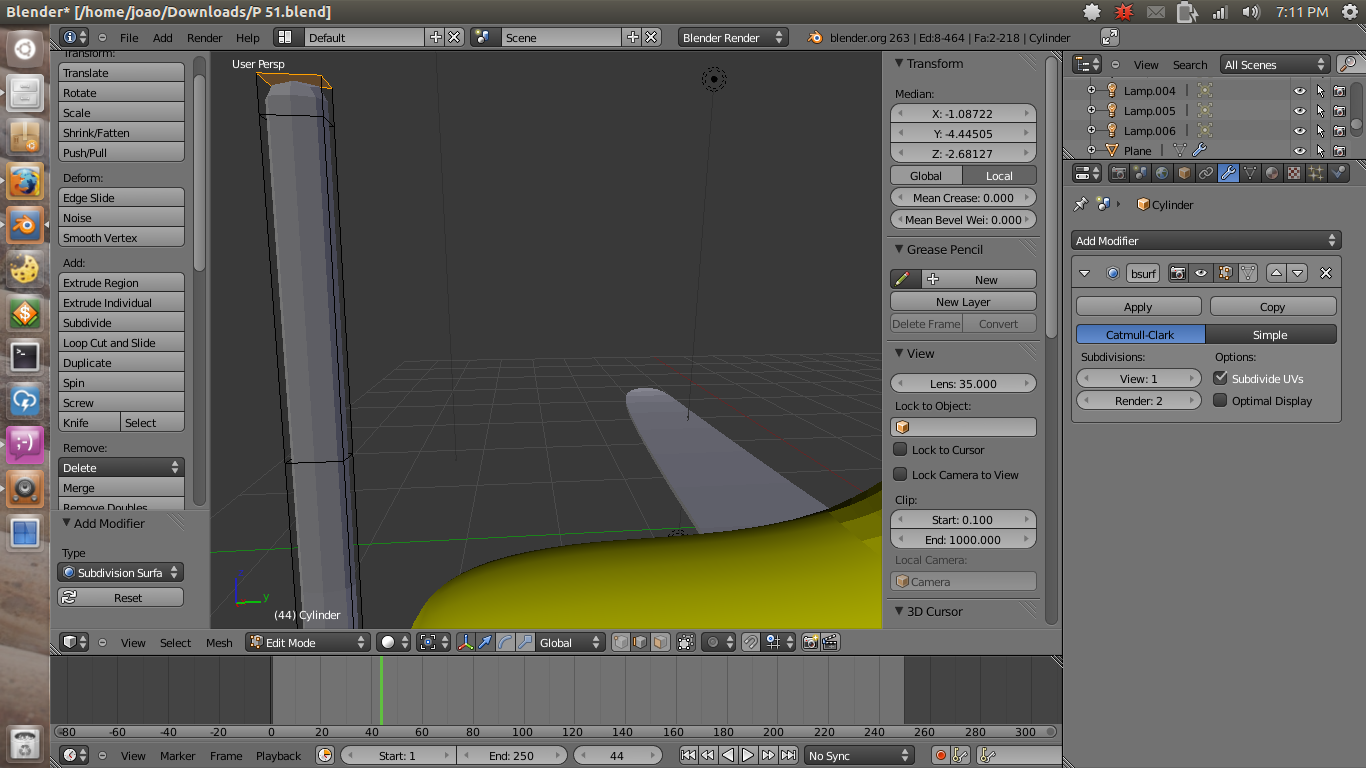Enable the scale manipulator icon
This screenshot has width=1366, height=768.
coord(525,643)
